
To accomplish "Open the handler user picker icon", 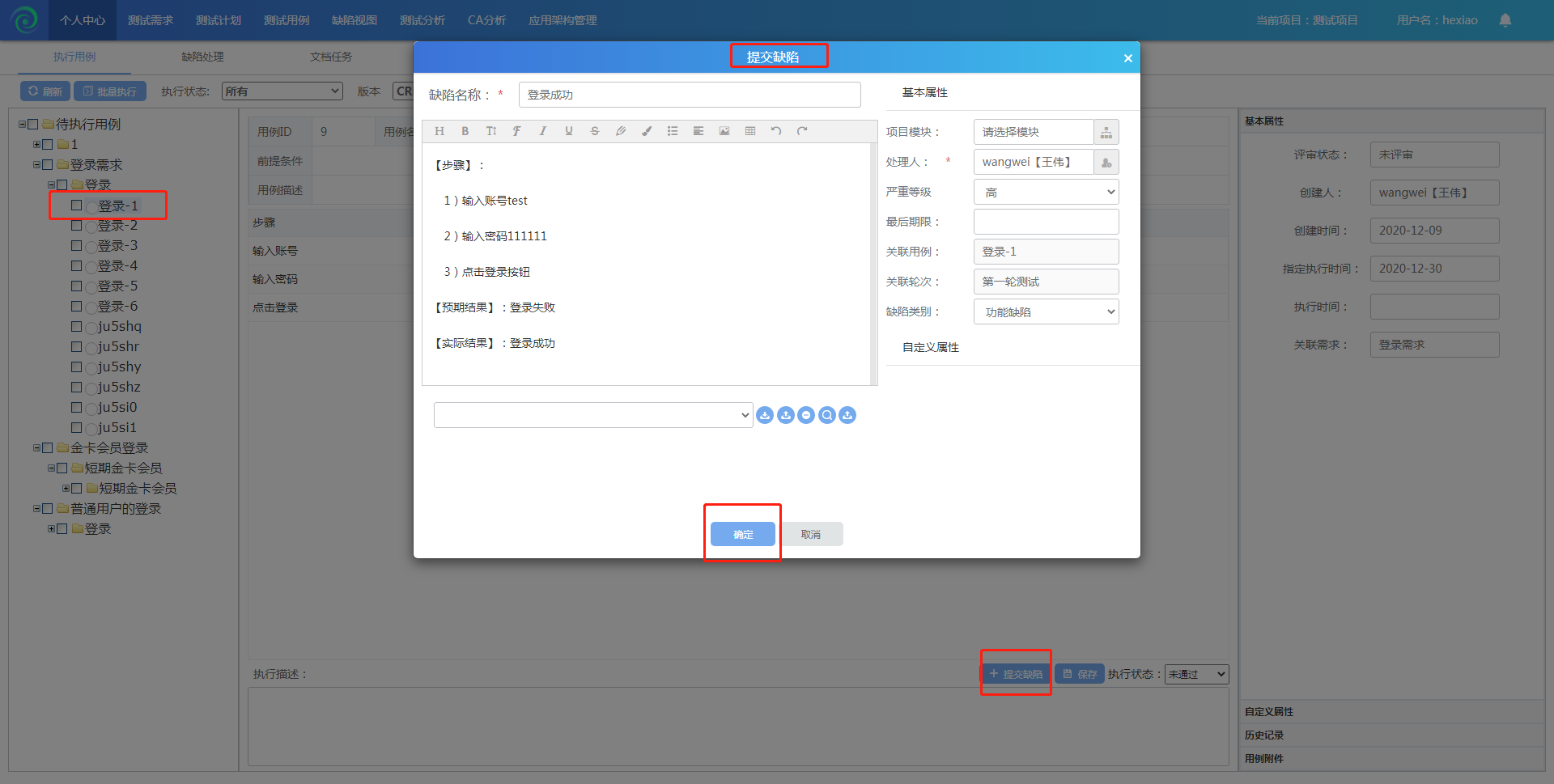I will (x=1106, y=162).
